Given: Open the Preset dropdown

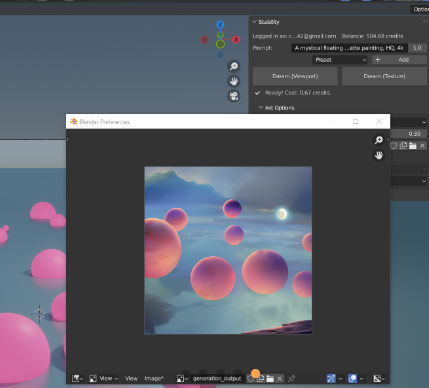Looking at the screenshot, I should (x=340, y=60).
